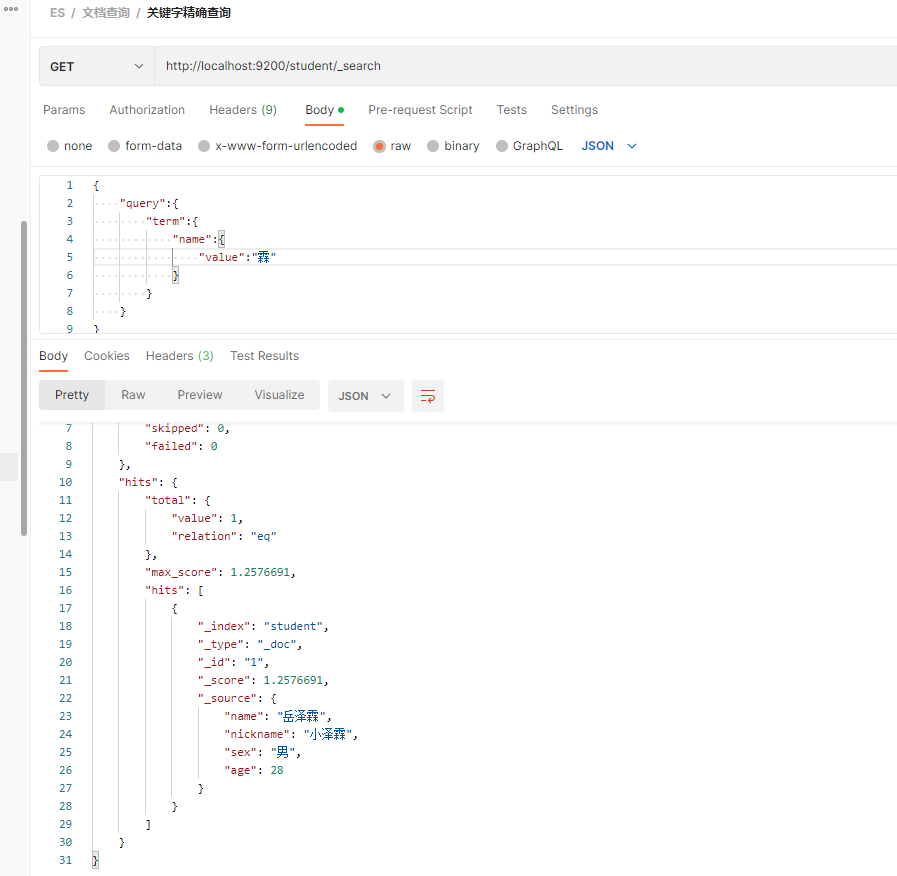The height and width of the screenshot is (876, 897).
Task: Open the Test Results tab
Action: (264, 356)
